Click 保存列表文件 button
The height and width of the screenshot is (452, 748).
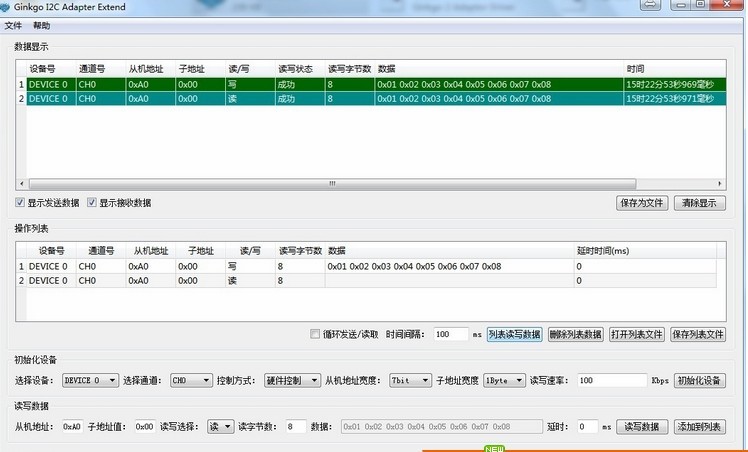[x=698, y=334]
